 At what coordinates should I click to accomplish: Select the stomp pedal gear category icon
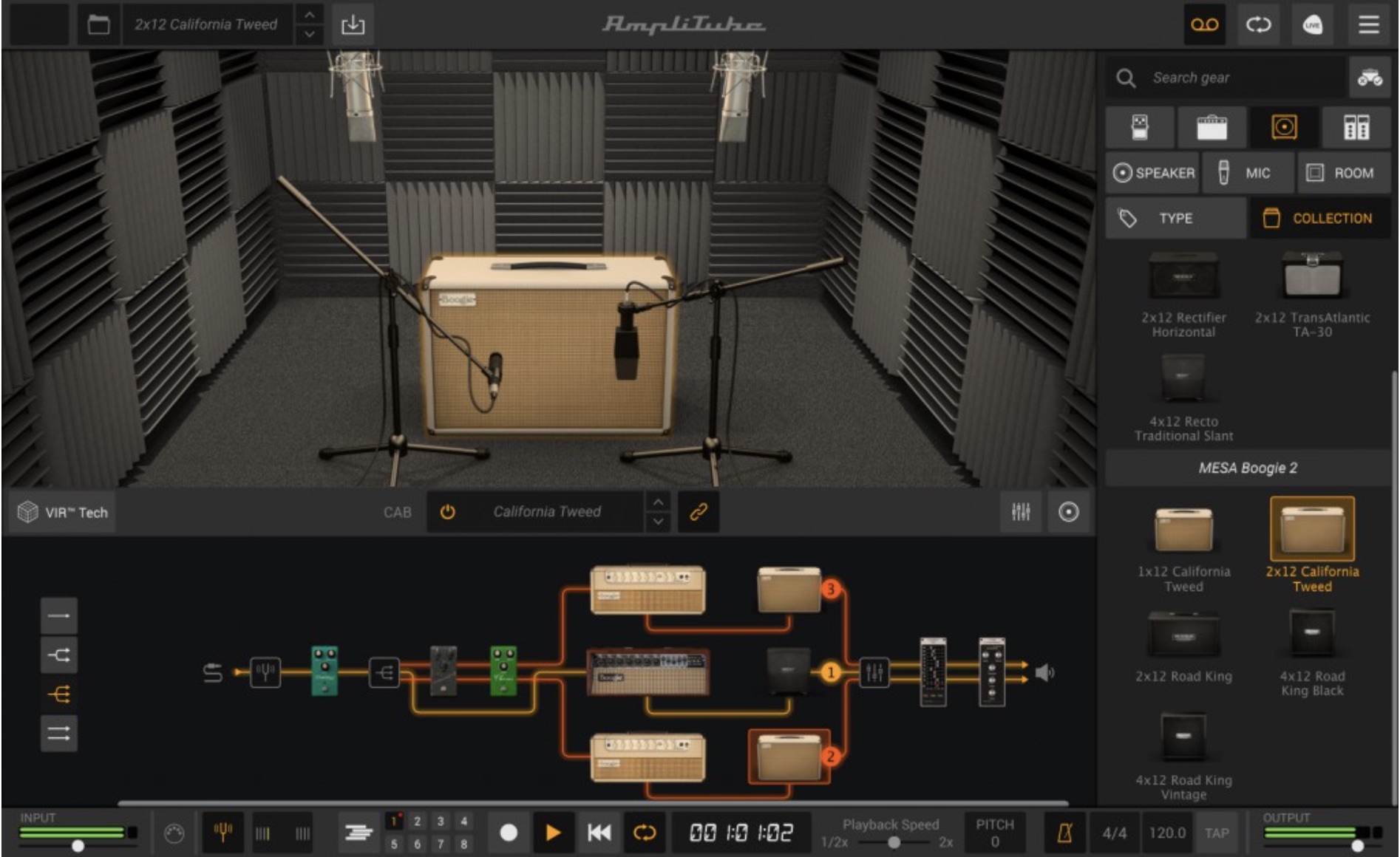click(1140, 127)
